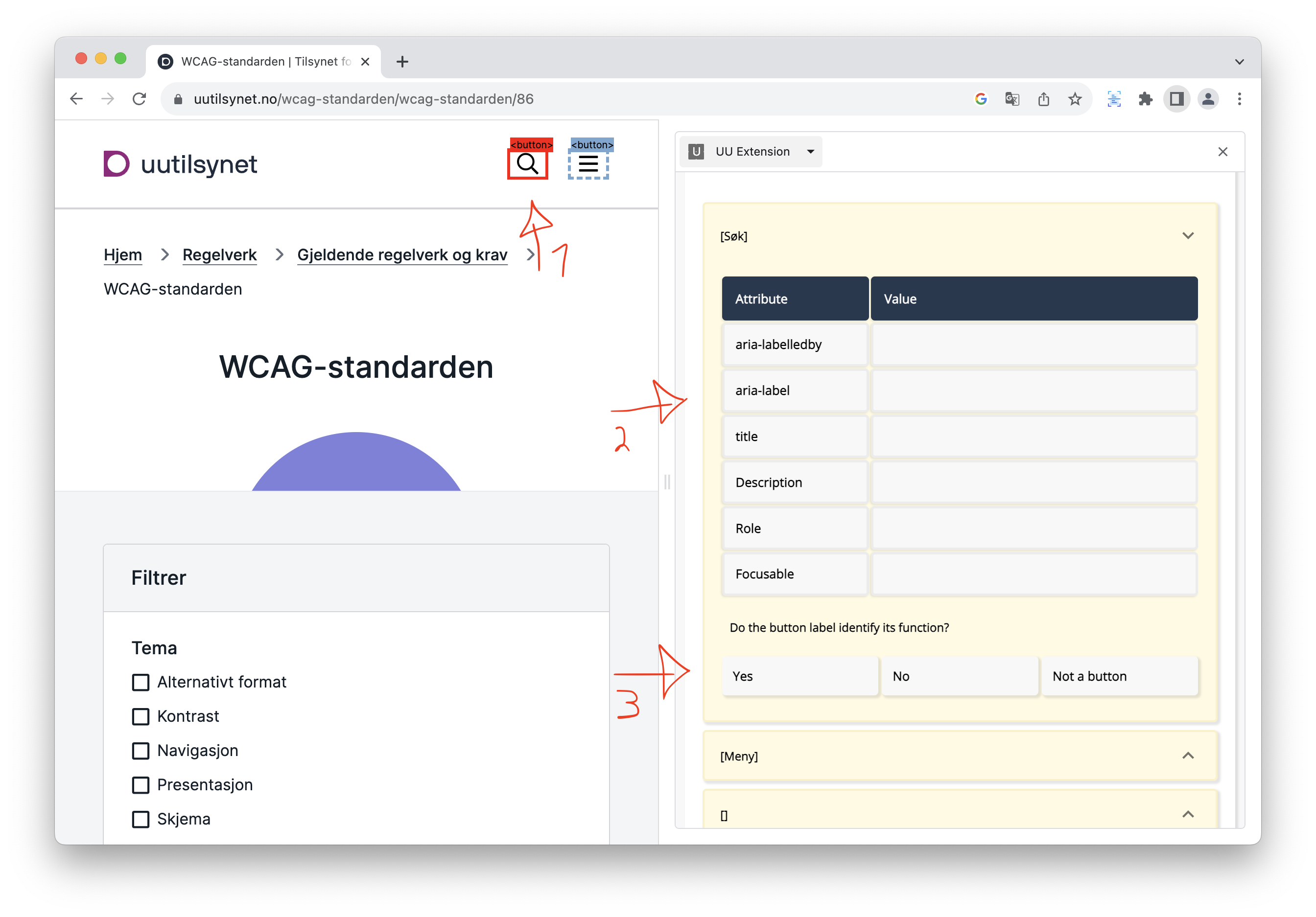Click the search magnifier button on uutilsynet
This screenshot has width=1316, height=917.
tap(527, 164)
